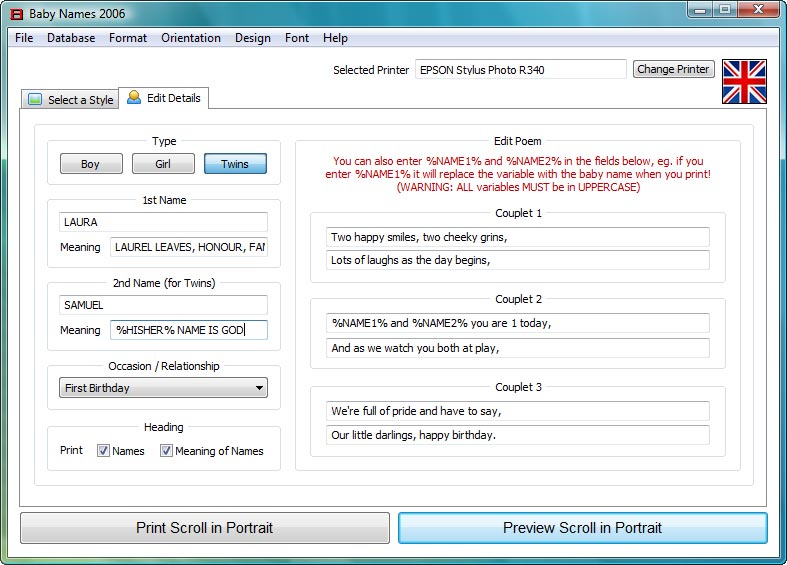This screenshot has width=787, height=565.
Task: Click the Selected Printer field showing EPSON
Action: tap(520, 70)
